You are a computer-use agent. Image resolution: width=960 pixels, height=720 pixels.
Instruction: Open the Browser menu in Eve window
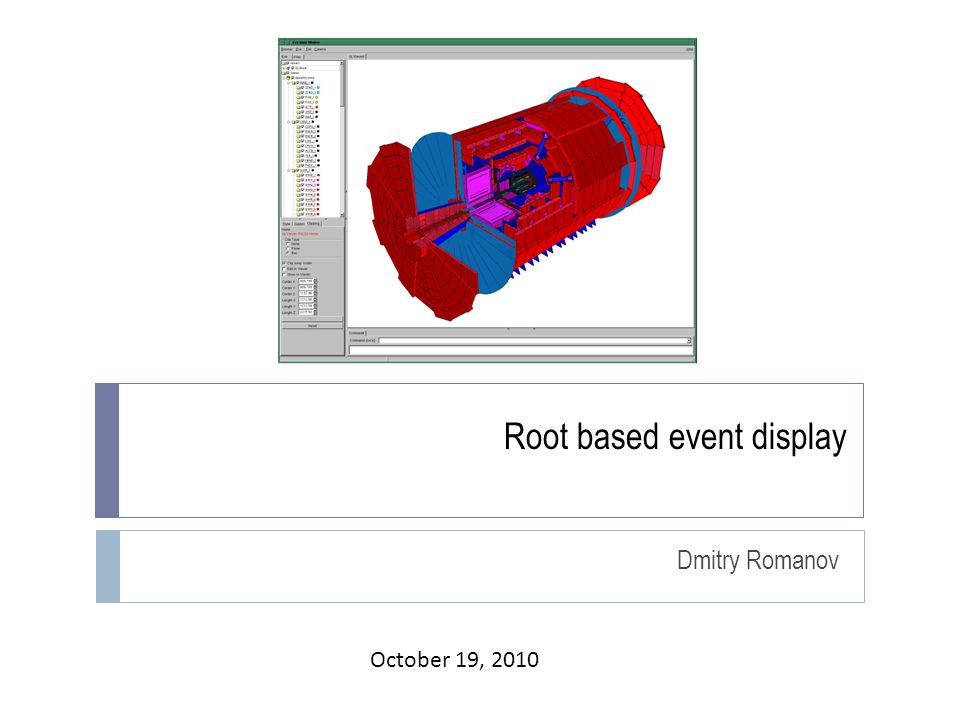pyautogui.click(x=287, y=49)
